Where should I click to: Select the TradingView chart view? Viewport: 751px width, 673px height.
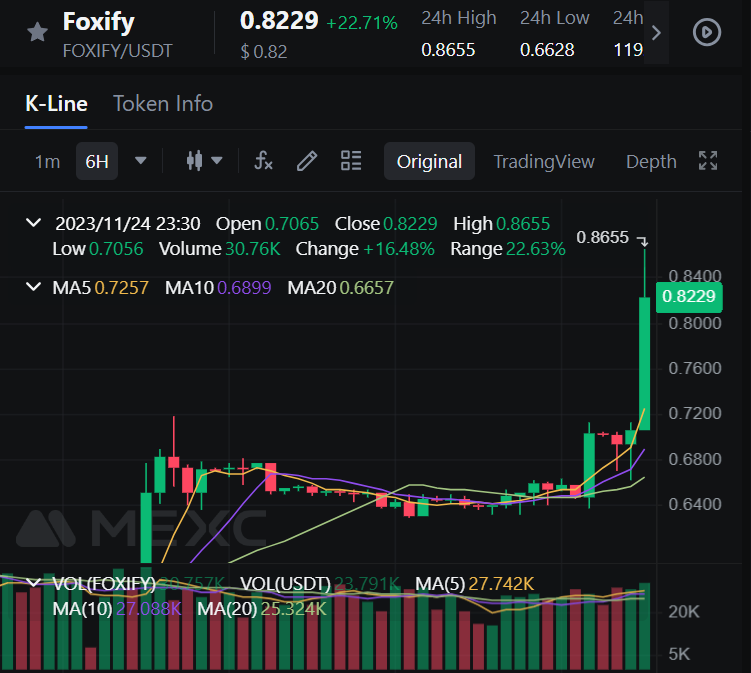[544, 161]
